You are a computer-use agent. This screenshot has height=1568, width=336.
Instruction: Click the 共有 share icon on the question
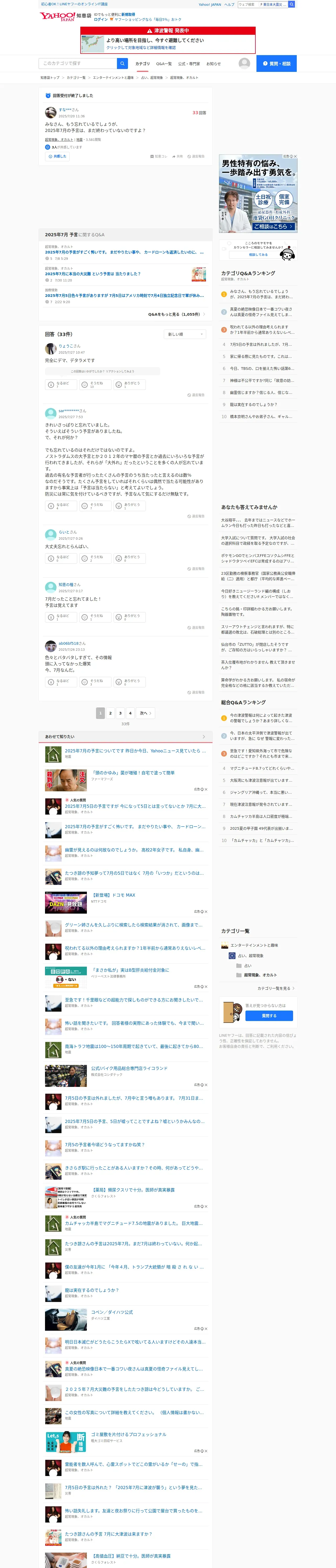[x=177, y=157]
